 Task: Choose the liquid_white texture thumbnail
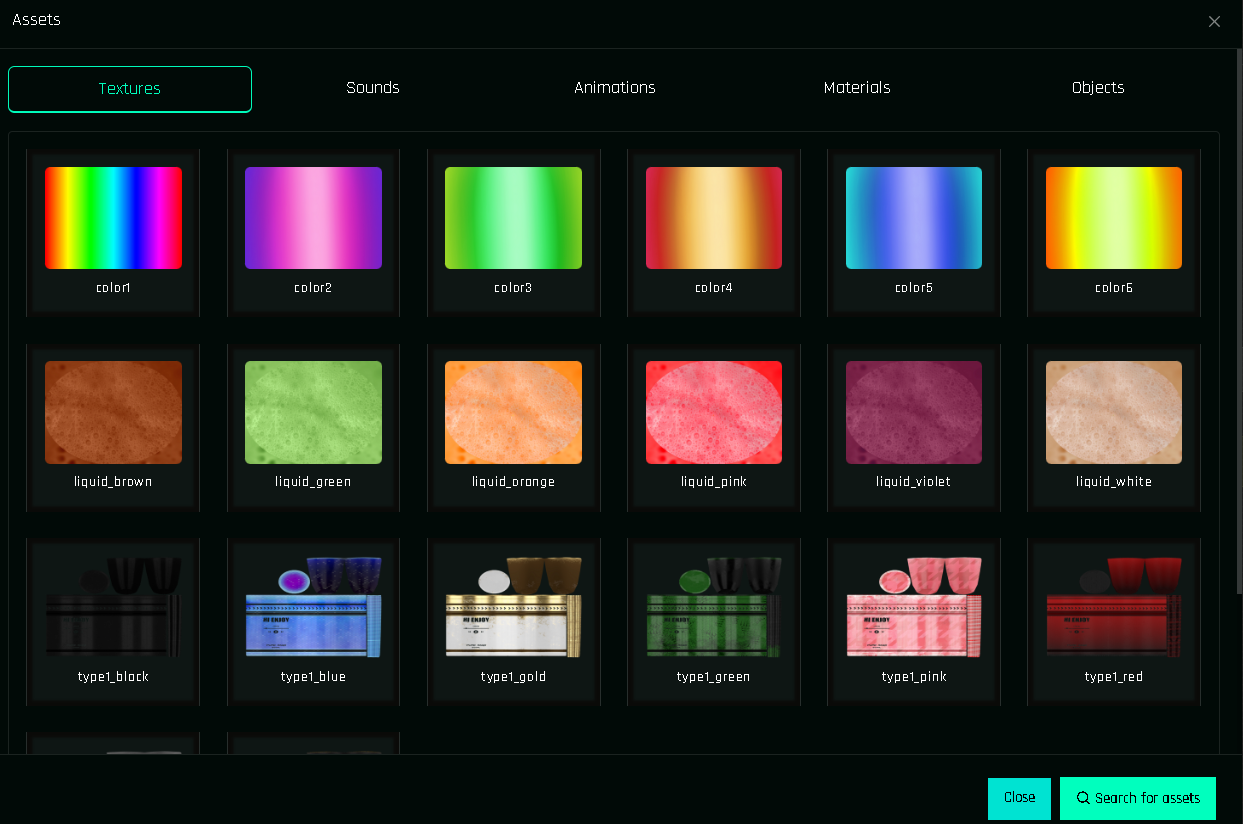(1114, 412)
